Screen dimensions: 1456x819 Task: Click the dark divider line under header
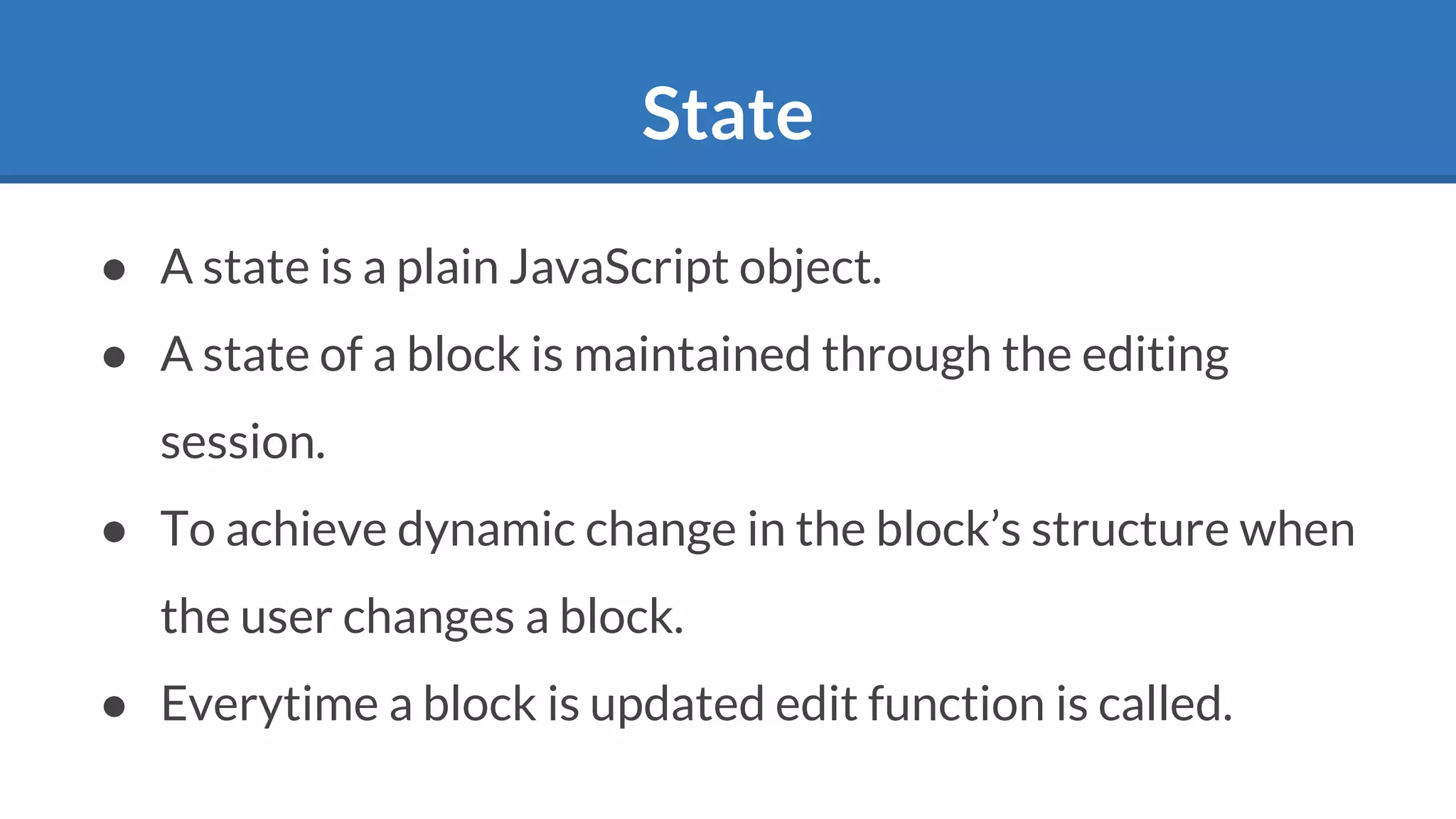[728, 179]
